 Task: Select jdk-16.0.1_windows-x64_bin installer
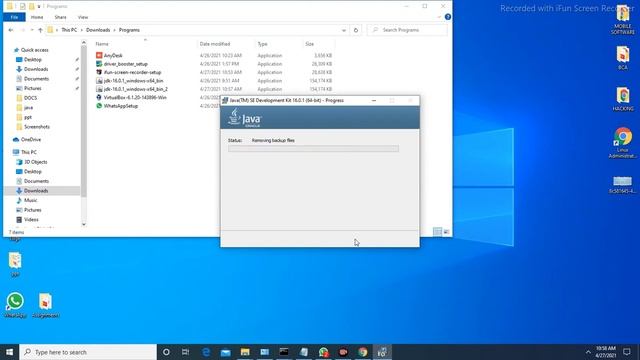coord(129,80)
